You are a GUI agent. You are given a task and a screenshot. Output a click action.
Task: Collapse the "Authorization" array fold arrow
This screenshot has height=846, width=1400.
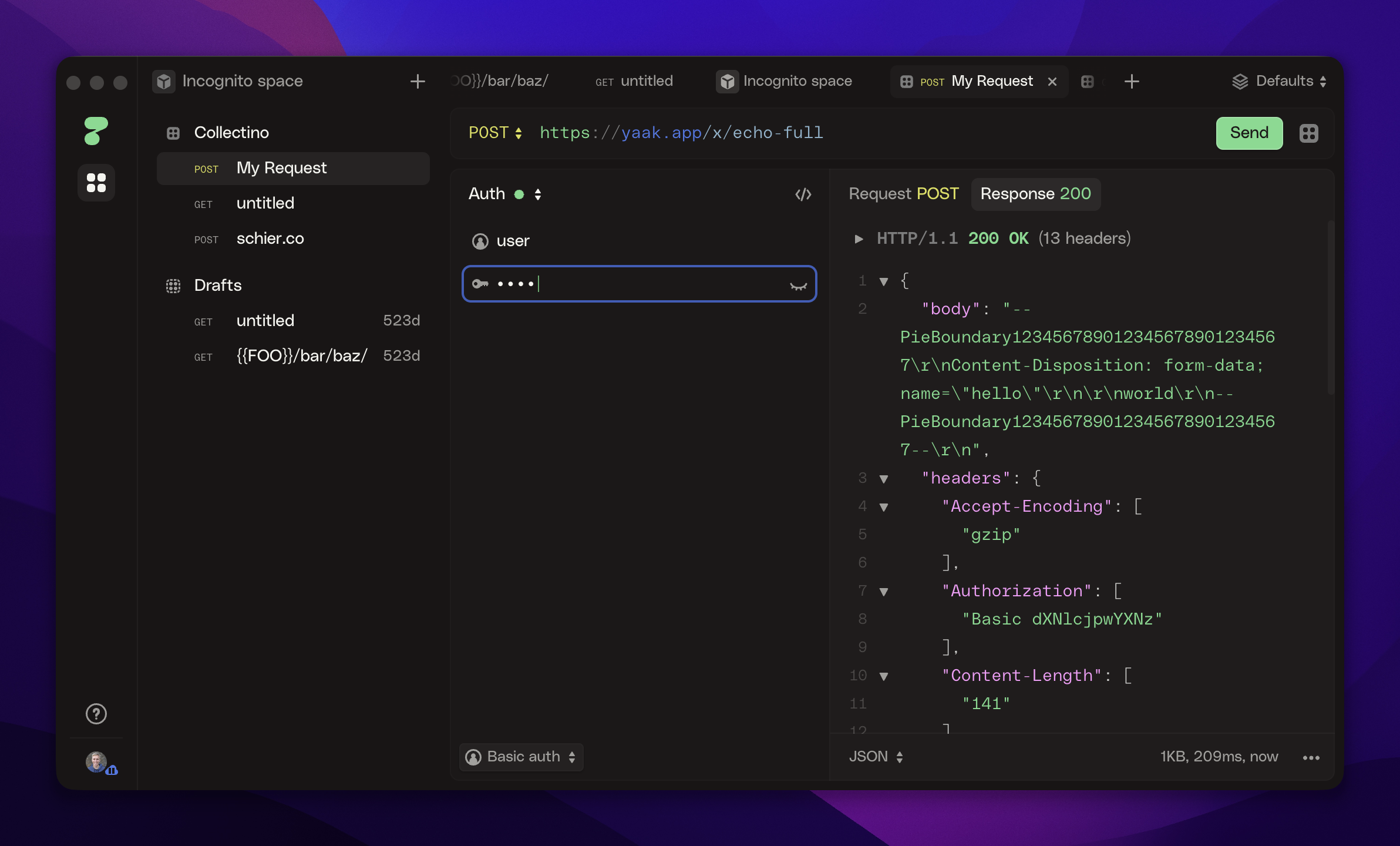pos(884,592)
